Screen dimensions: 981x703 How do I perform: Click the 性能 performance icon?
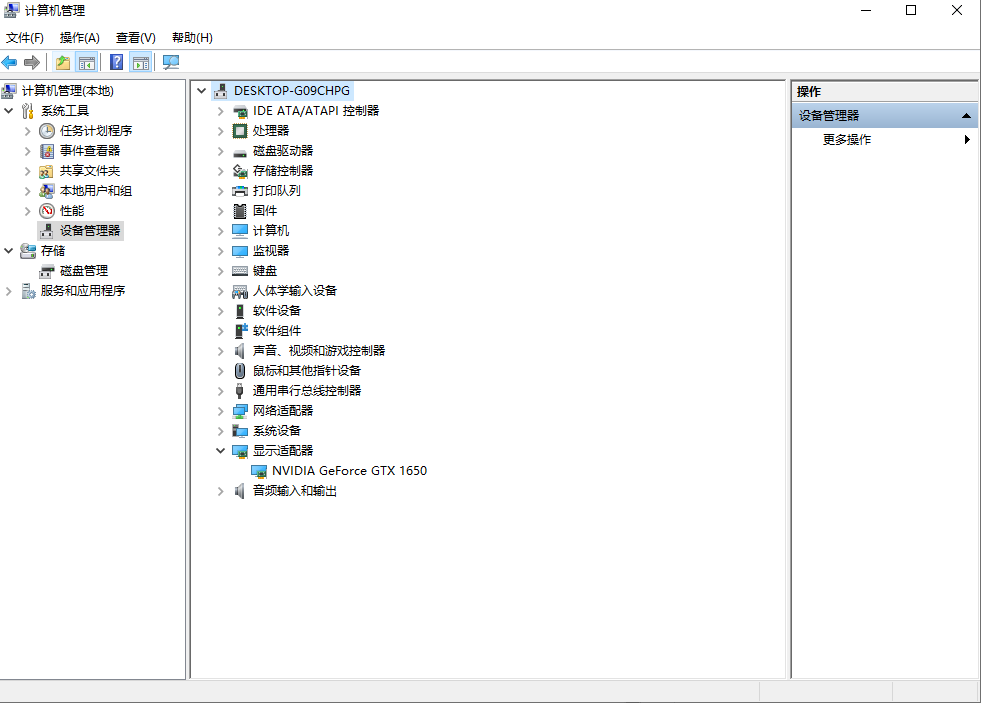pos(47,211)
